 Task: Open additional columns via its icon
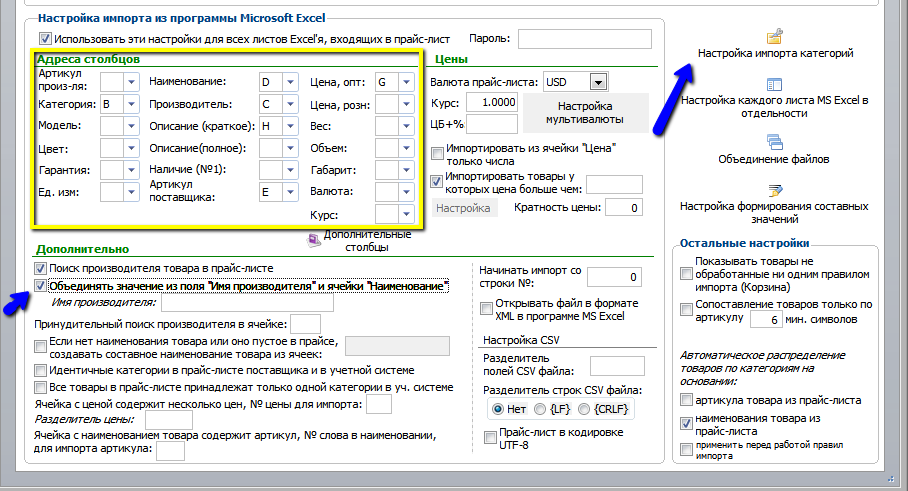click(x=314, y=240)
